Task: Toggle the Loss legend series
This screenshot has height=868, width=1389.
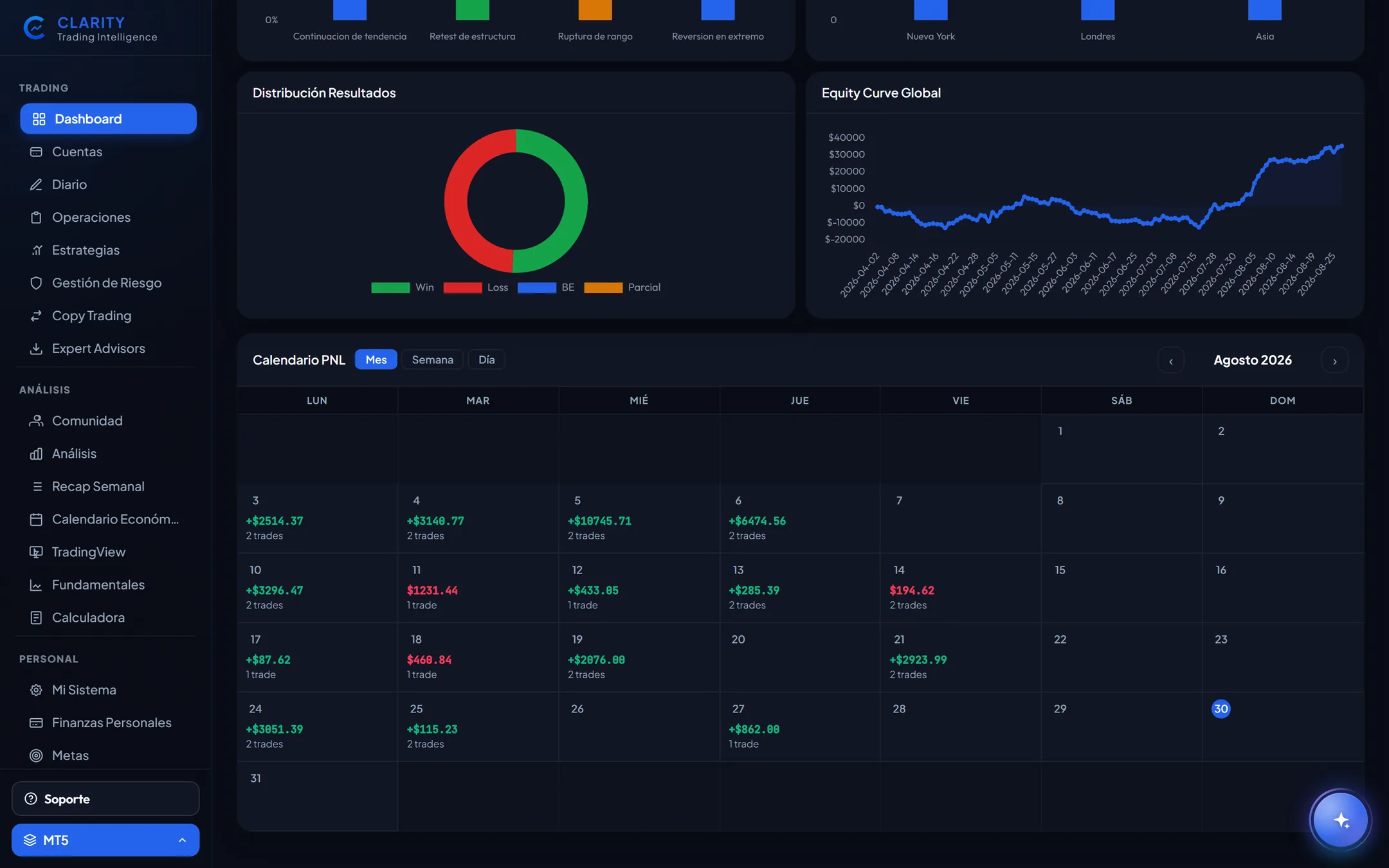Action: click(476, 287)
